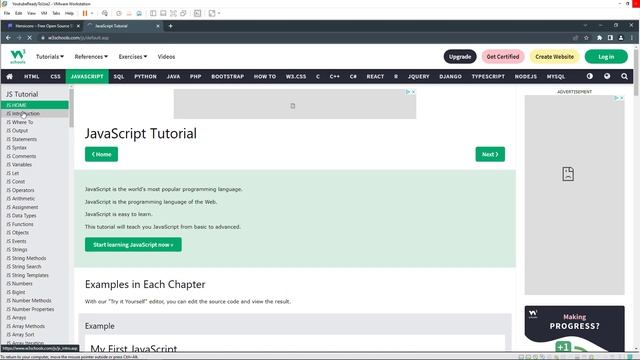The height and width of the screenshot is (360, 640).
Task: Toggle the VMware thumbnail bar
Action: pyautogui.click(x=163, y=13)
